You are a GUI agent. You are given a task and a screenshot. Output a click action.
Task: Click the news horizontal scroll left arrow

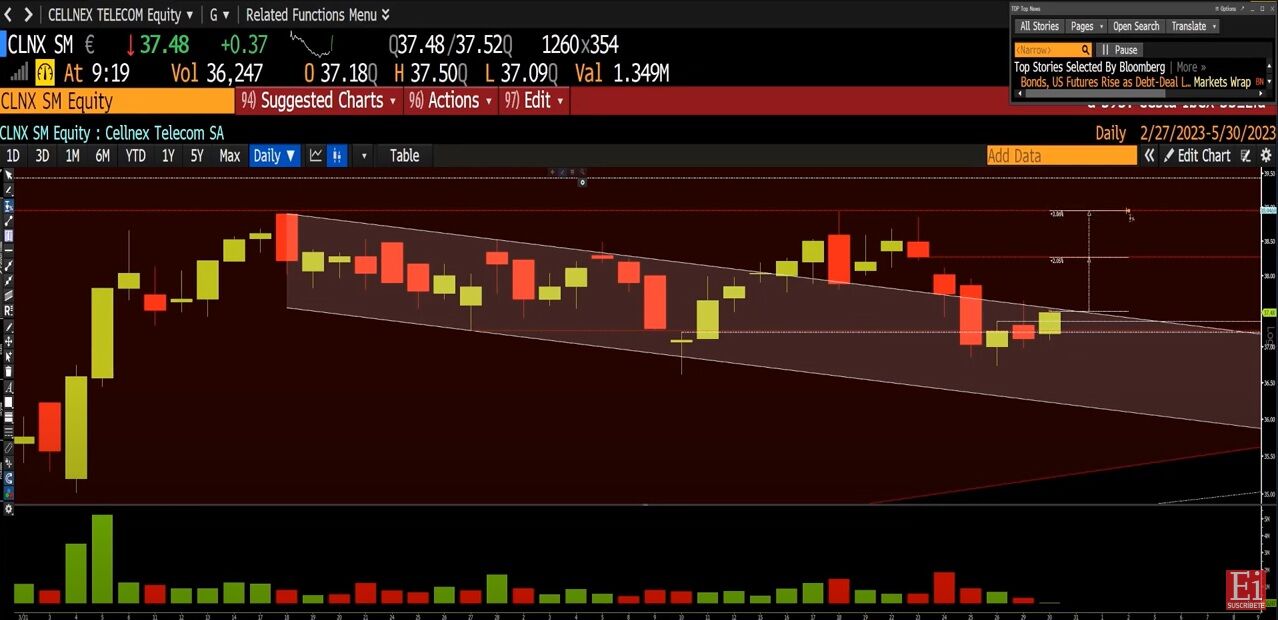click(x=1020, y=93)
